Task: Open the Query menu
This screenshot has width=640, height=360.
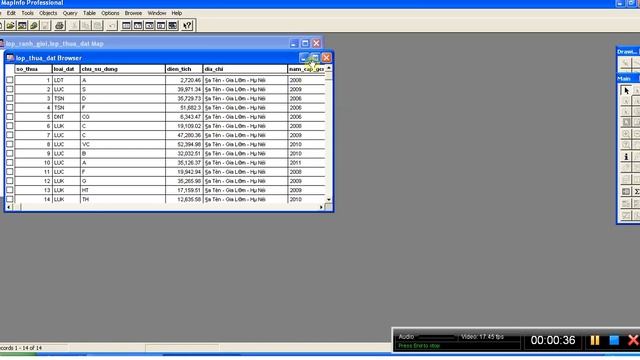Action: click(70, 13)
